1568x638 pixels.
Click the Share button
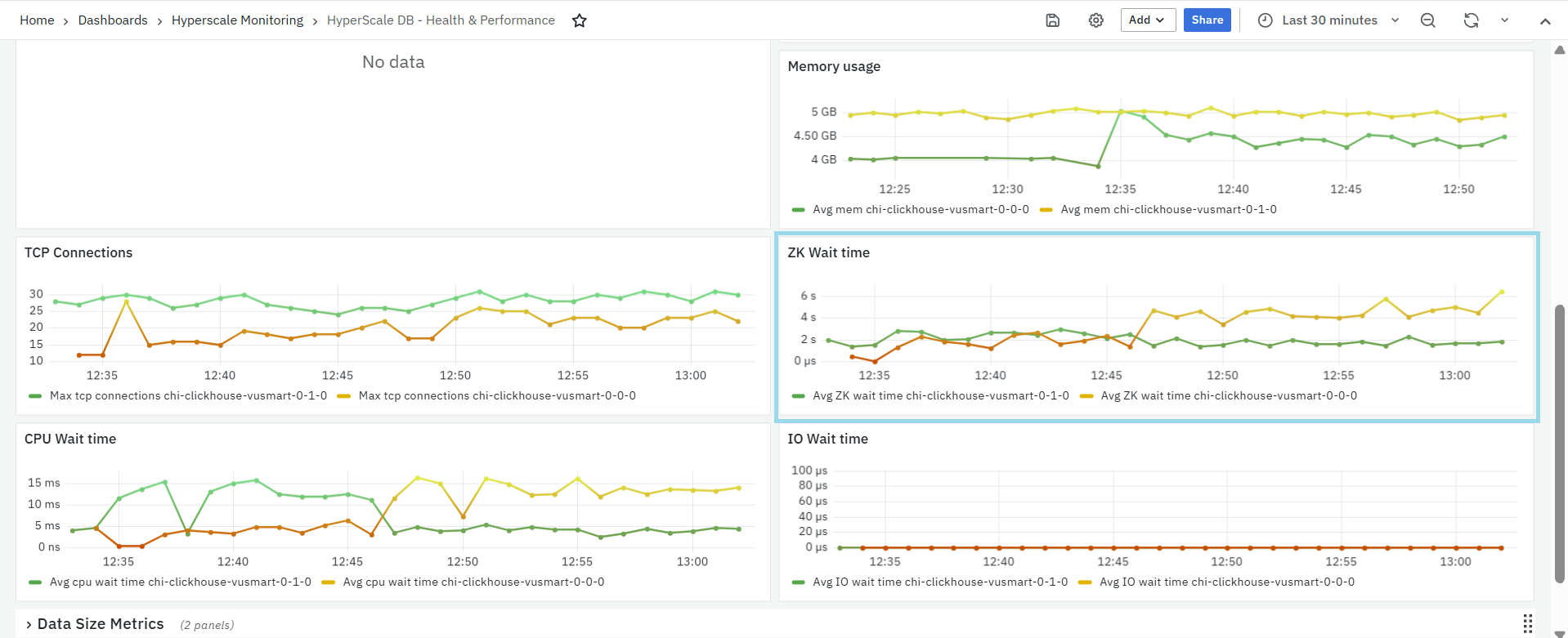(1207, 20)
